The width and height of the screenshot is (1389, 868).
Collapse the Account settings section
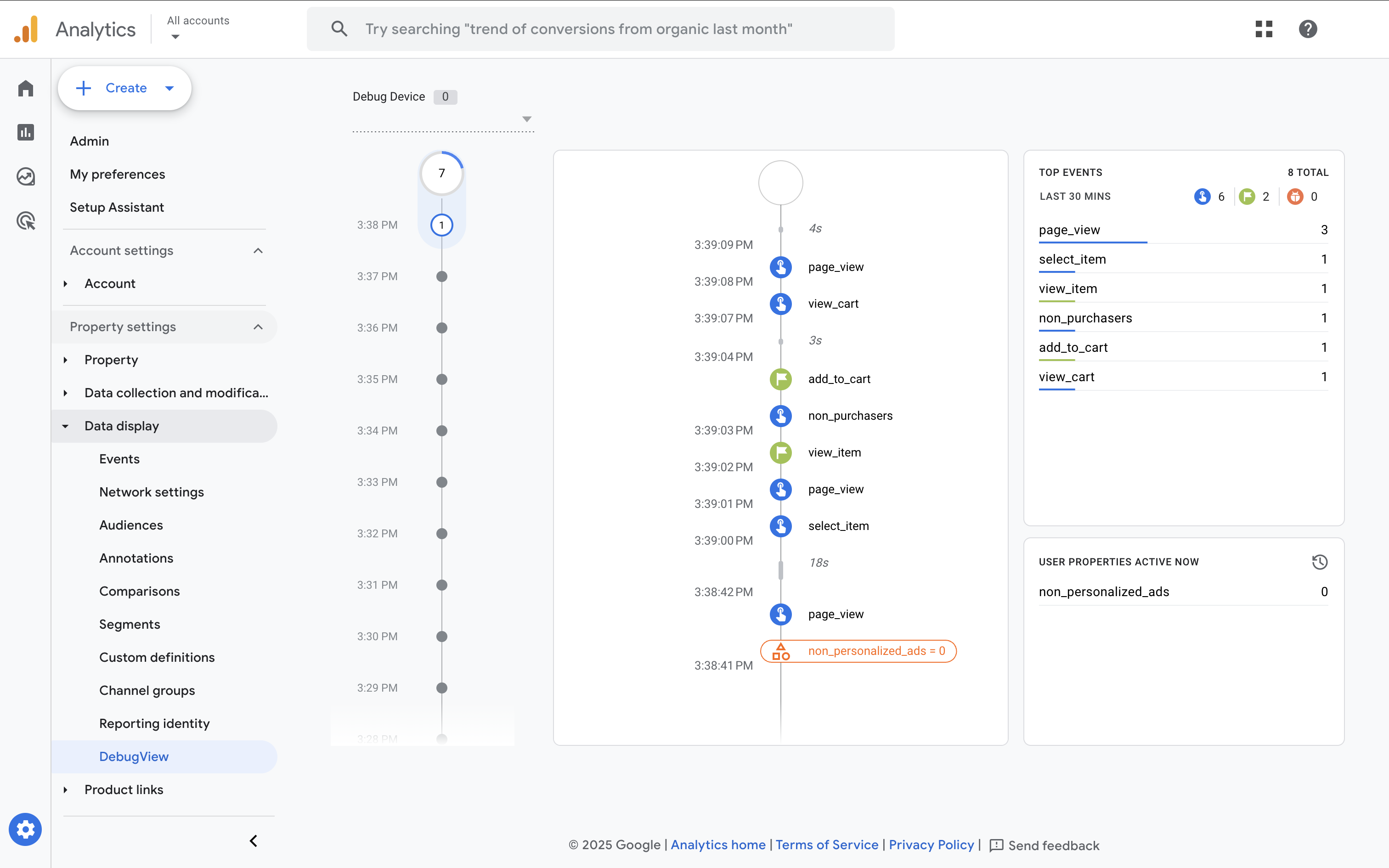click(258, 250)
